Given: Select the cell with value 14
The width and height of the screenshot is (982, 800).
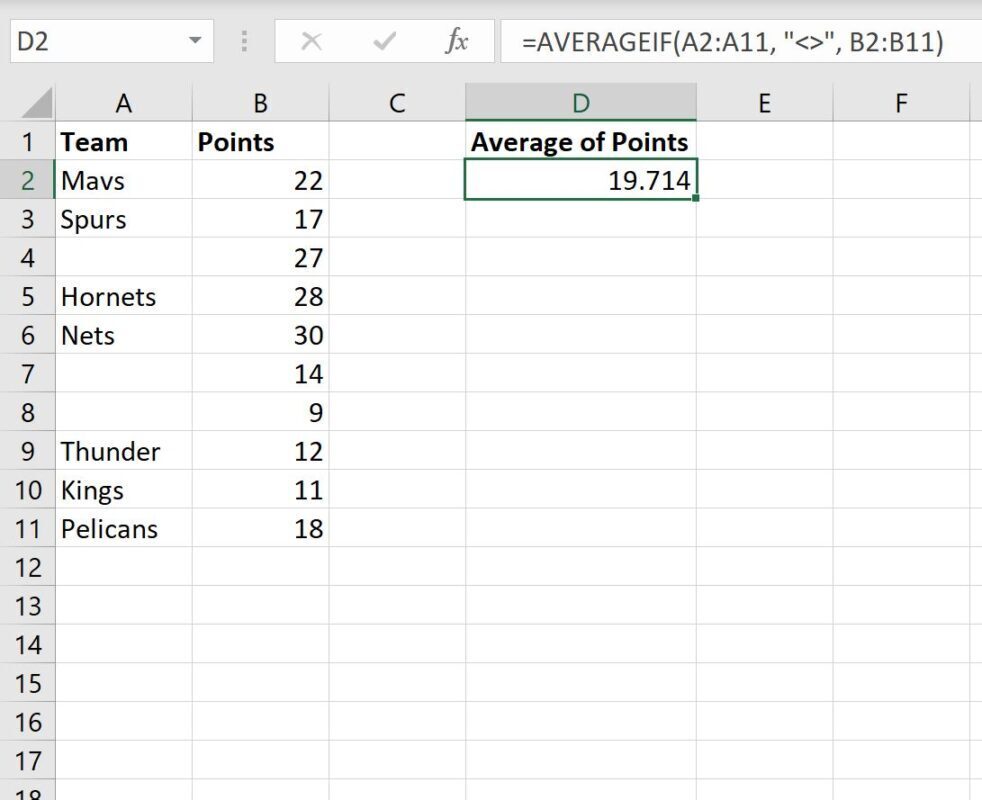Looking at the screenshot, I should 261,373.
